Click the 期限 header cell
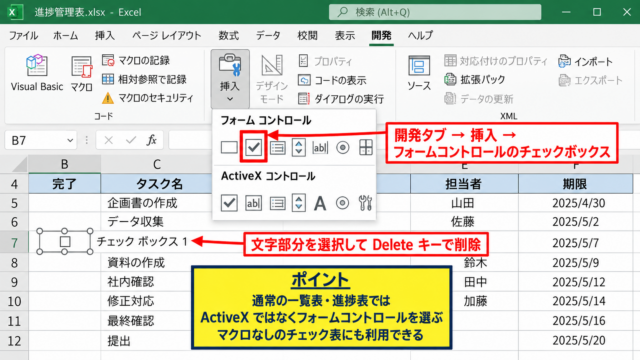 [576, 184]
